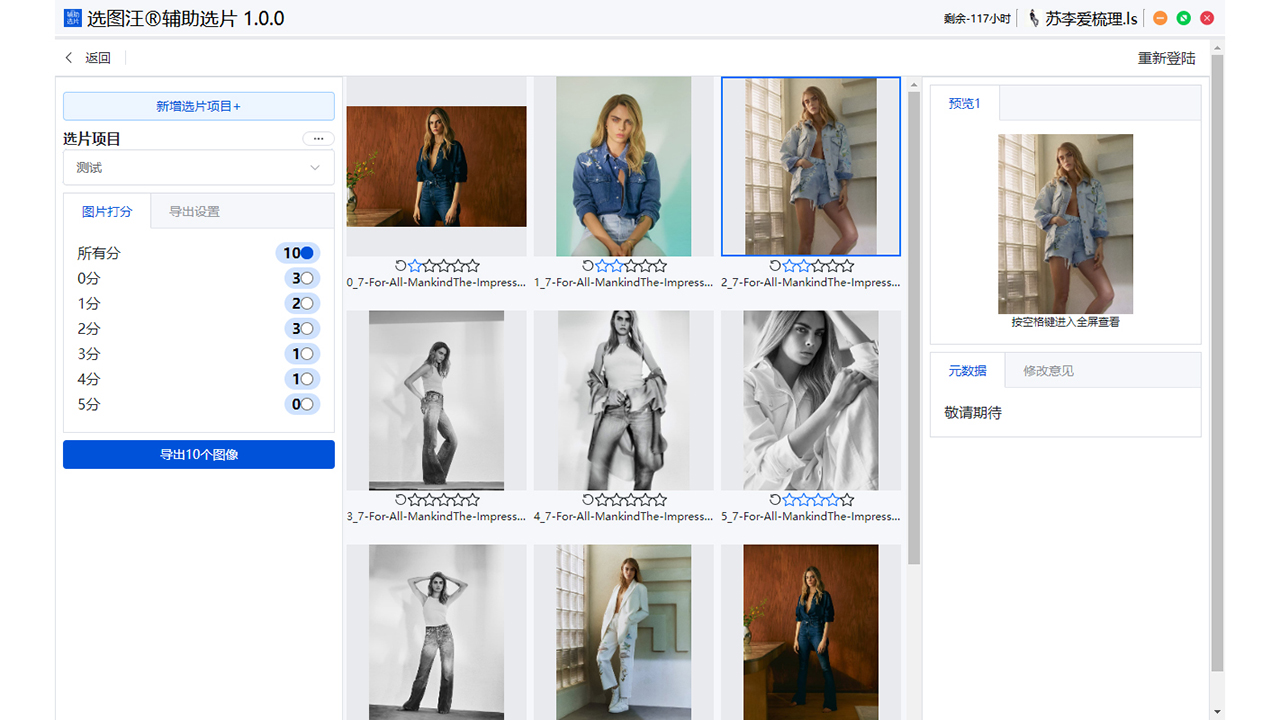Open the three-dot menu beside 选片项目
Viewport: 1280px width, 720px height.
318,139
